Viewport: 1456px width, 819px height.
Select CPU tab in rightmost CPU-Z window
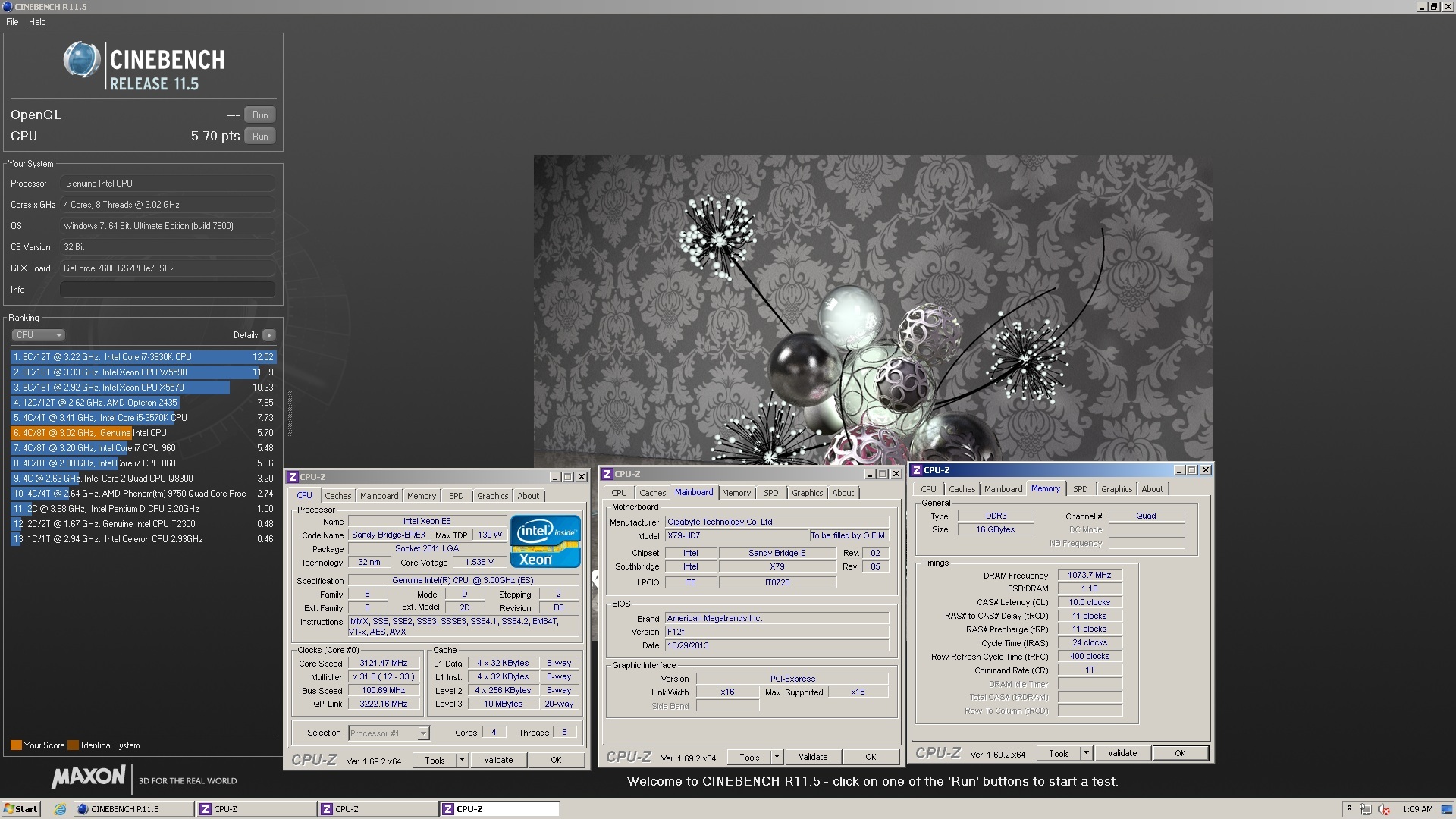(x=928, y=489)
